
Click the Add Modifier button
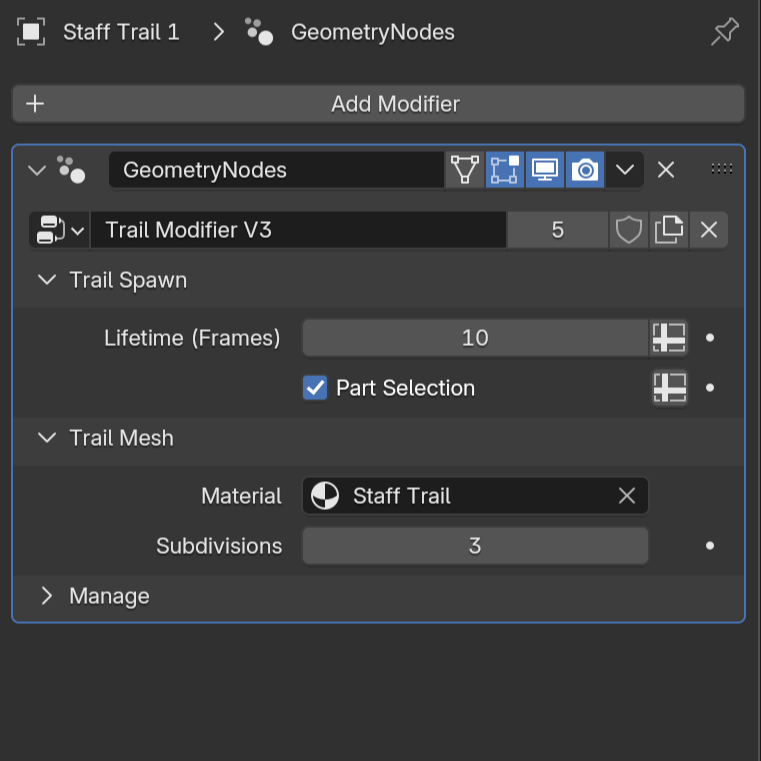(379, 104)
